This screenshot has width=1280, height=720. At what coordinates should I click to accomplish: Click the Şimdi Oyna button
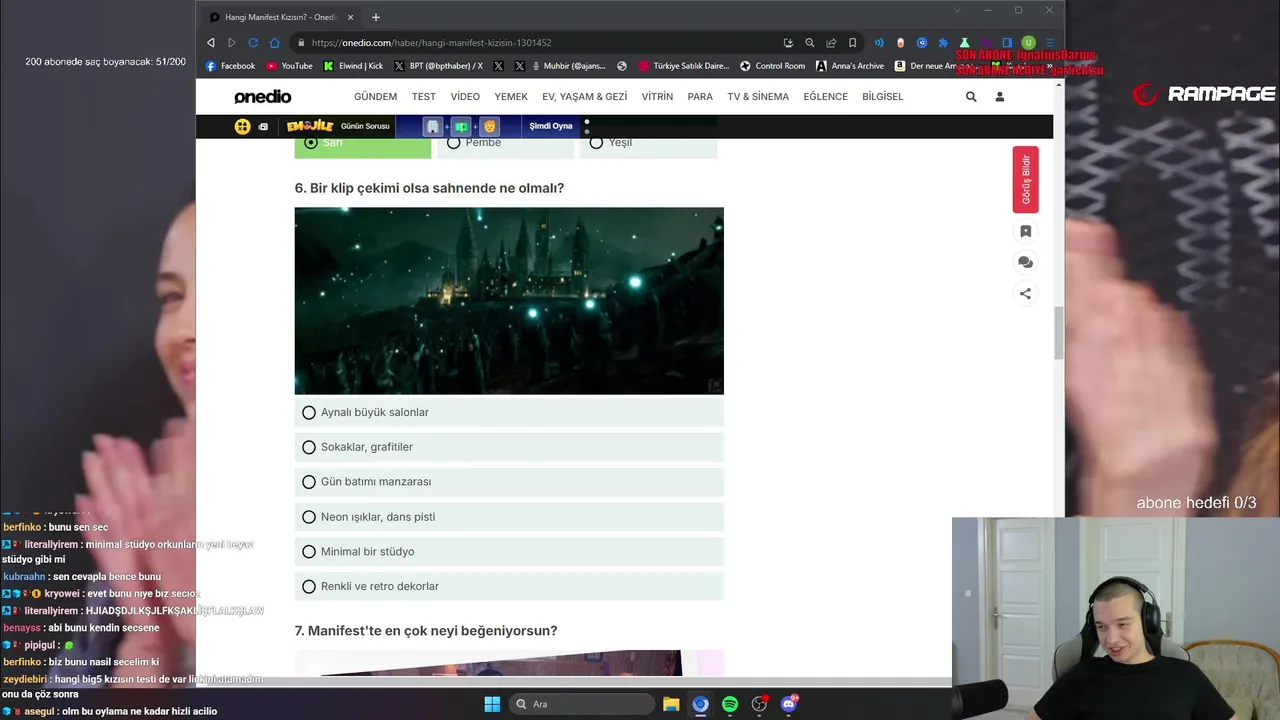[551, 126]
